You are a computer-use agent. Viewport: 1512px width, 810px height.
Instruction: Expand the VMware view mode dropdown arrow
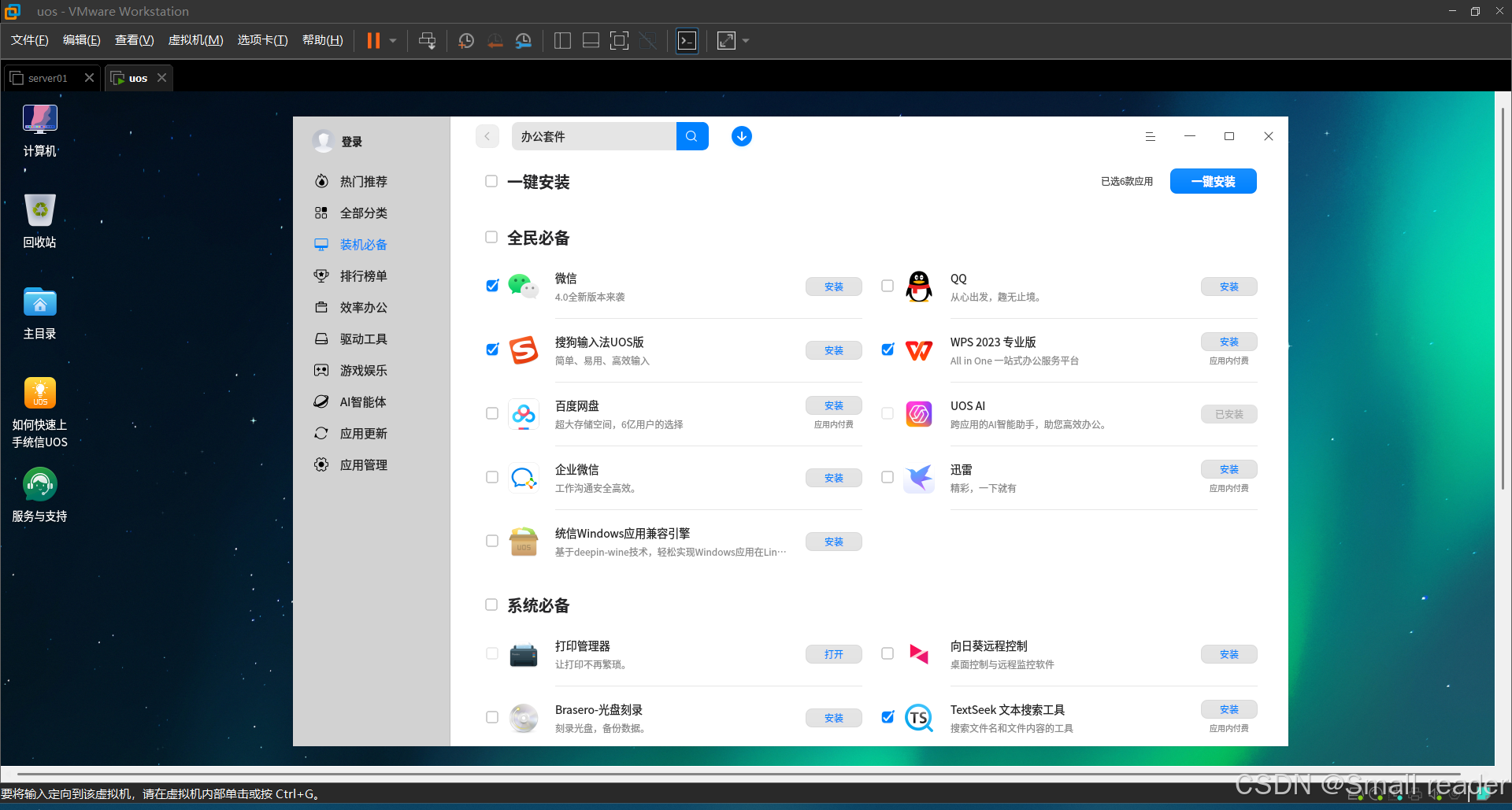746,40
